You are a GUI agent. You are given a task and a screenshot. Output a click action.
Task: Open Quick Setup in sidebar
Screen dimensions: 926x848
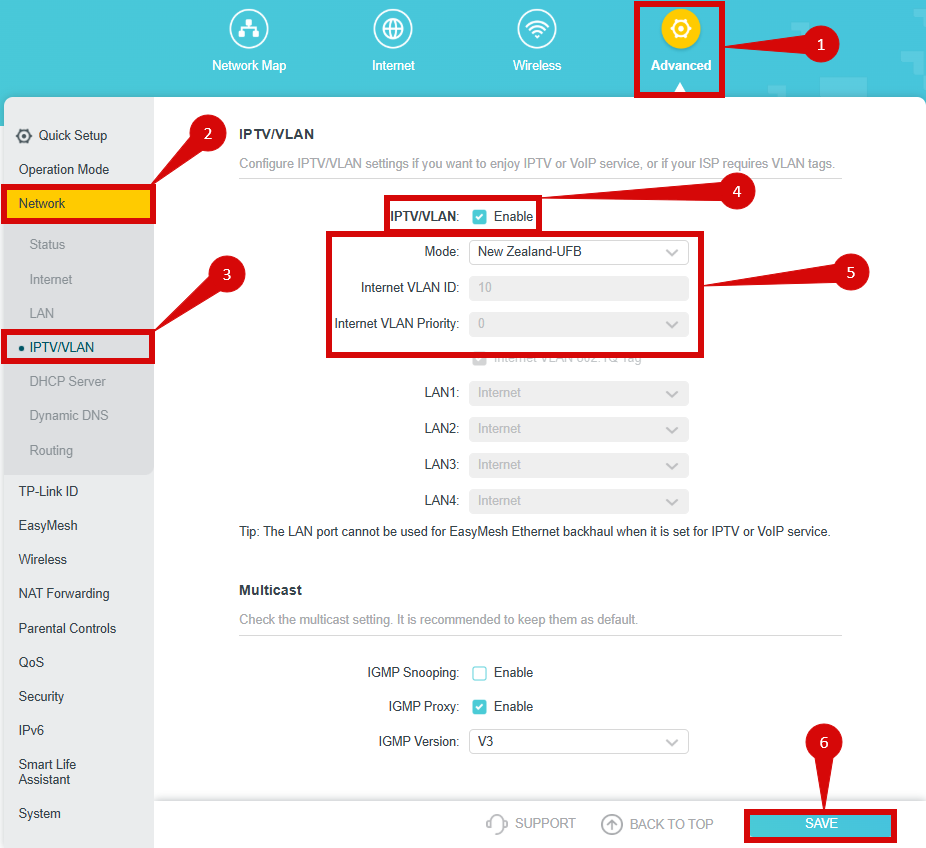pos(73,136)
